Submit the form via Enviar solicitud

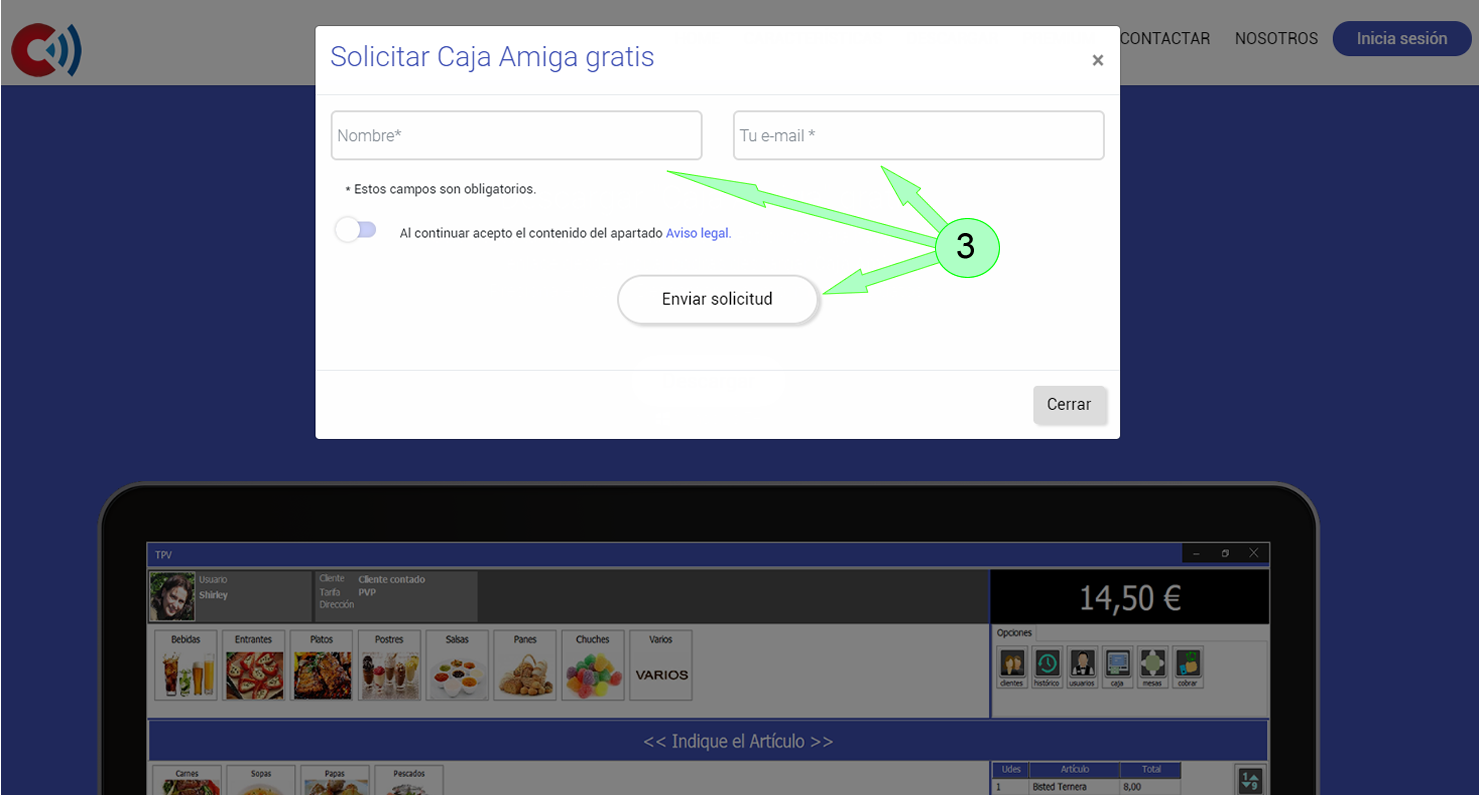click(x=717, y=298)
